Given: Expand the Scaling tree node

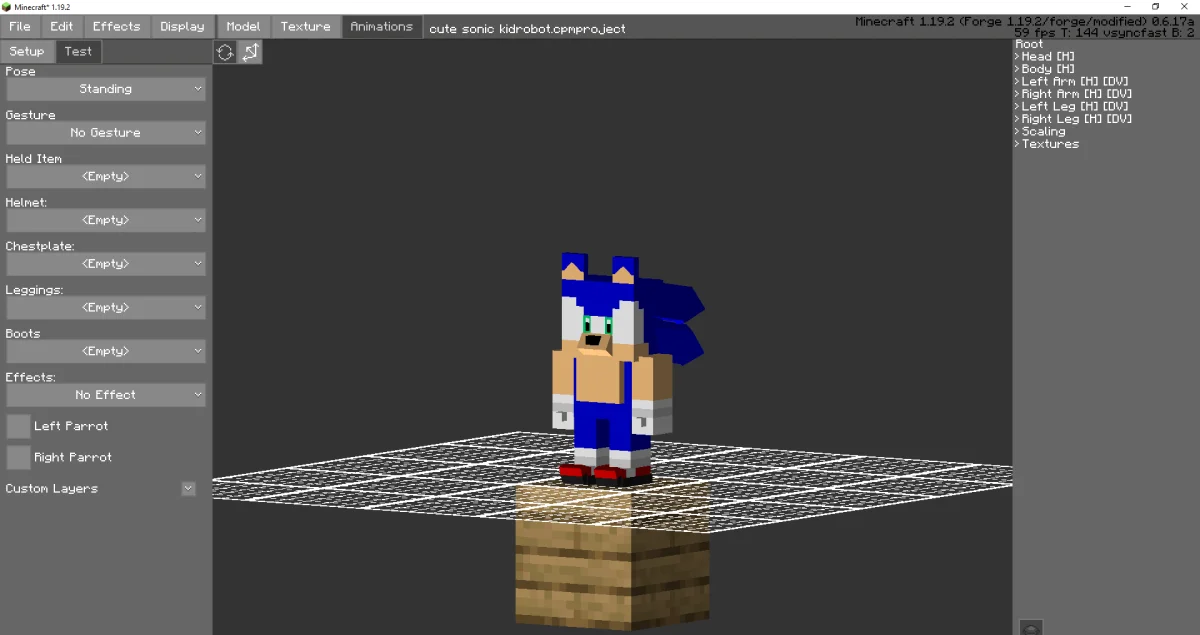Looking at the screenshot, I should (1017, 131).
